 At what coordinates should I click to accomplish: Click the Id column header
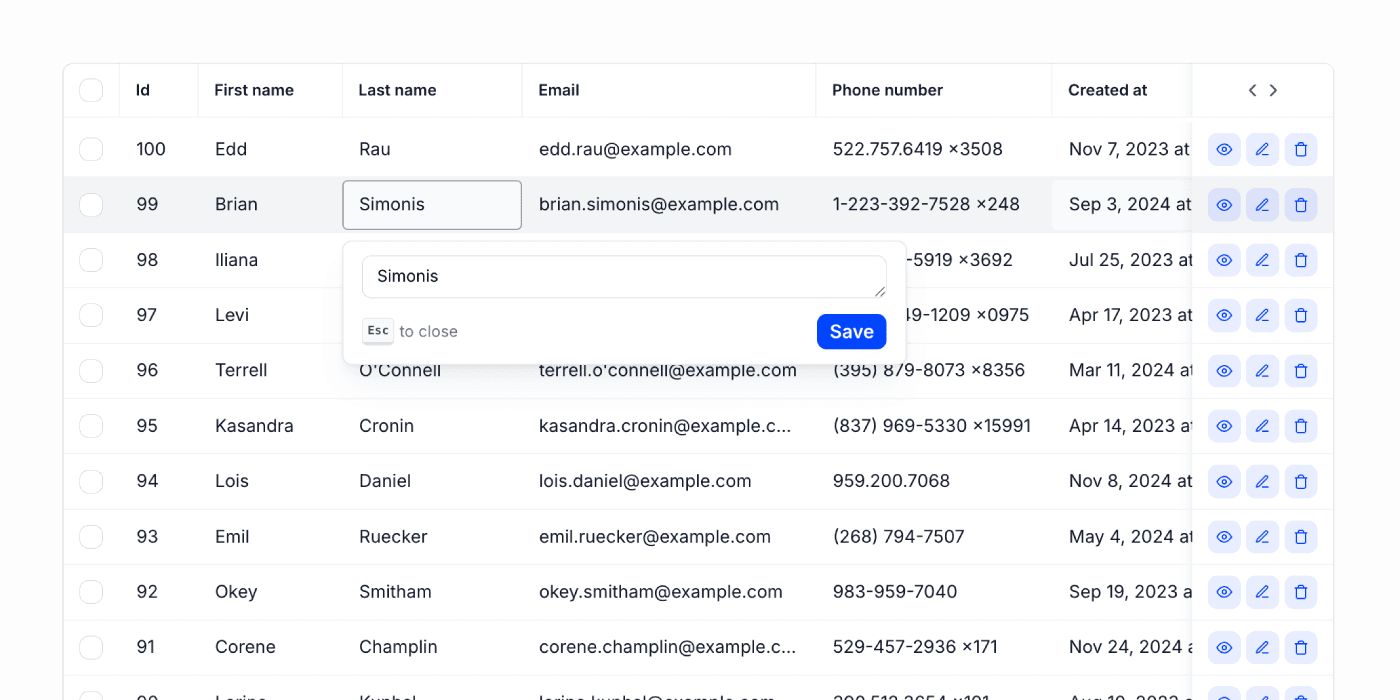pyautogui.click(x=159, y=90)
